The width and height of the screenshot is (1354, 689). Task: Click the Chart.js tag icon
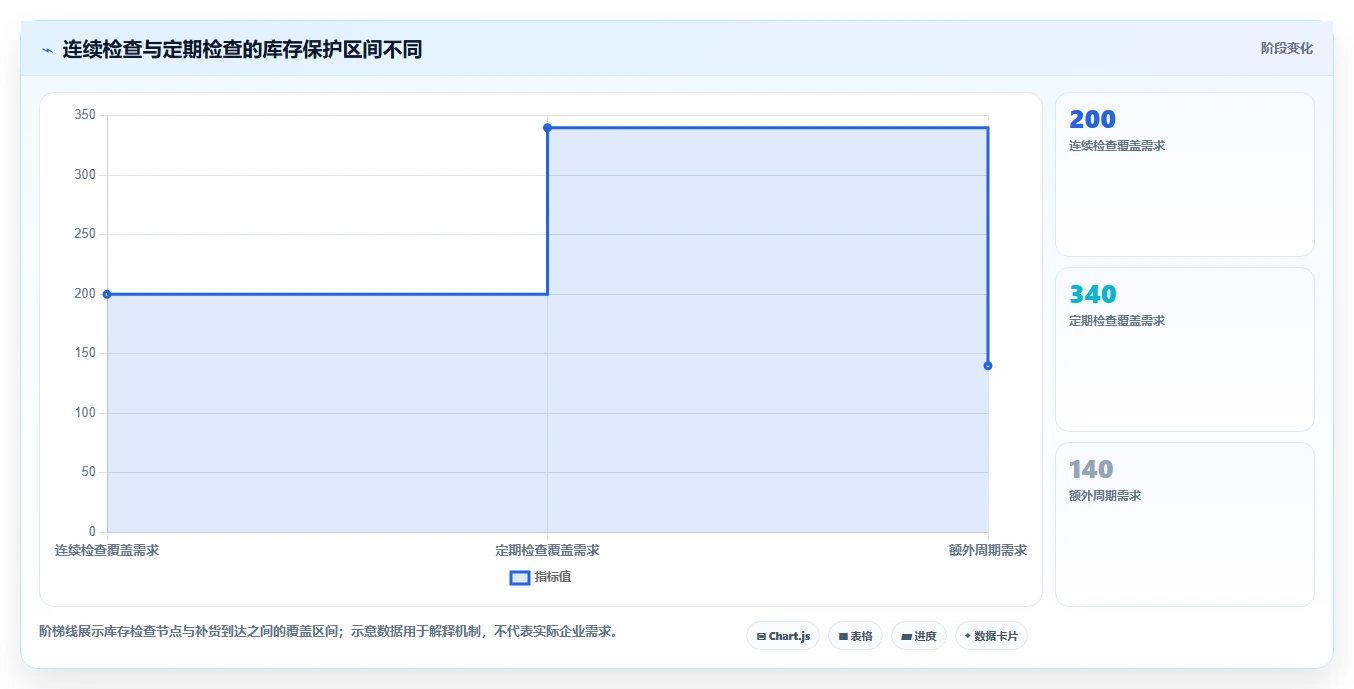[761, 636]
